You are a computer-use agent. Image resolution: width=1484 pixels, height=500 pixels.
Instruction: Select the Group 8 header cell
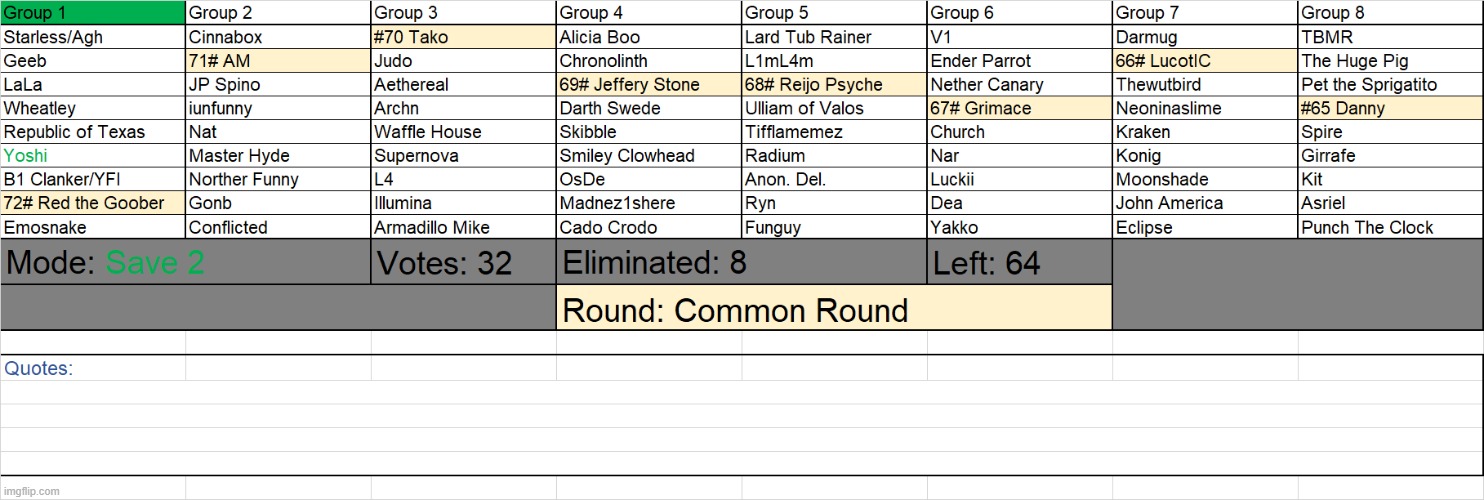1391,13
